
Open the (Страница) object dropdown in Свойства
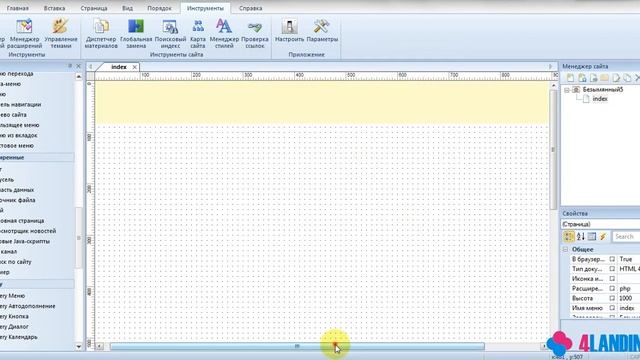coord(601,224)
